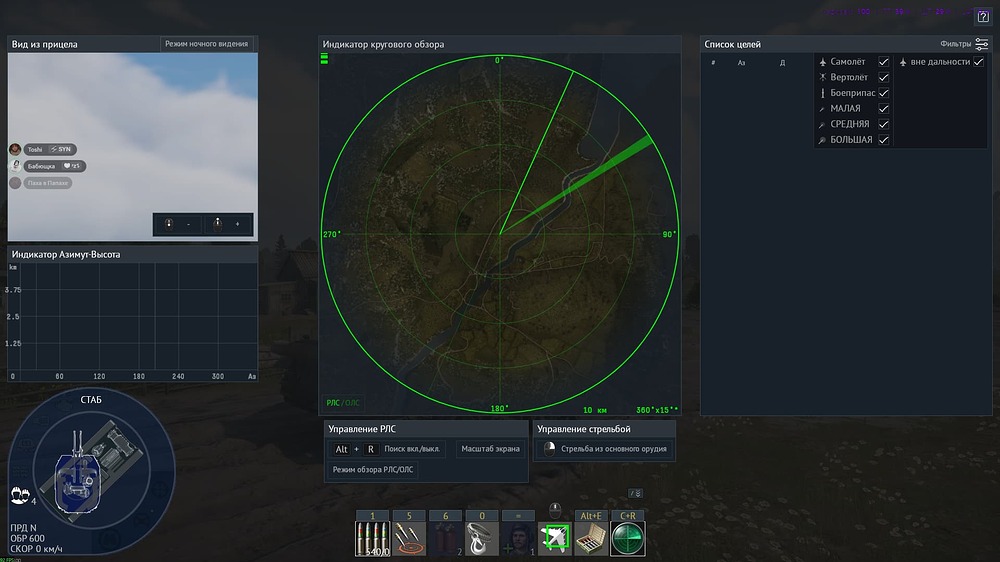Expand the action bar collapse chevron
The height and width of the screenshot is (562, 1000).
point(636,493)
